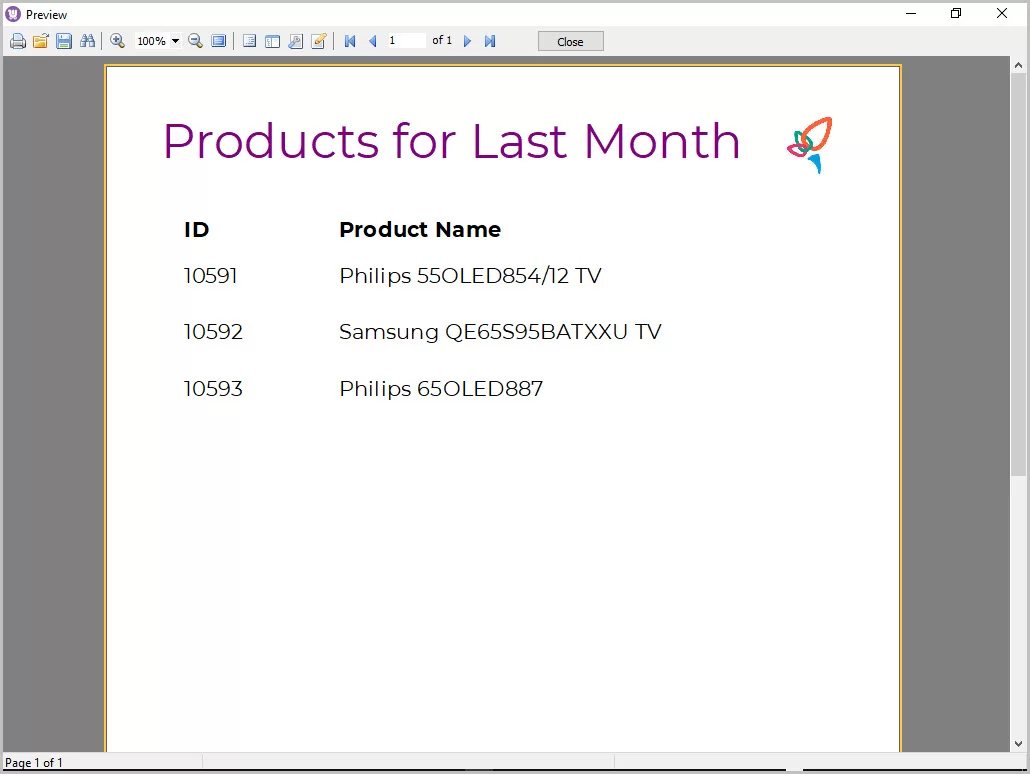
Task: Advance to the next page arrow
Action: coord(467,41)
